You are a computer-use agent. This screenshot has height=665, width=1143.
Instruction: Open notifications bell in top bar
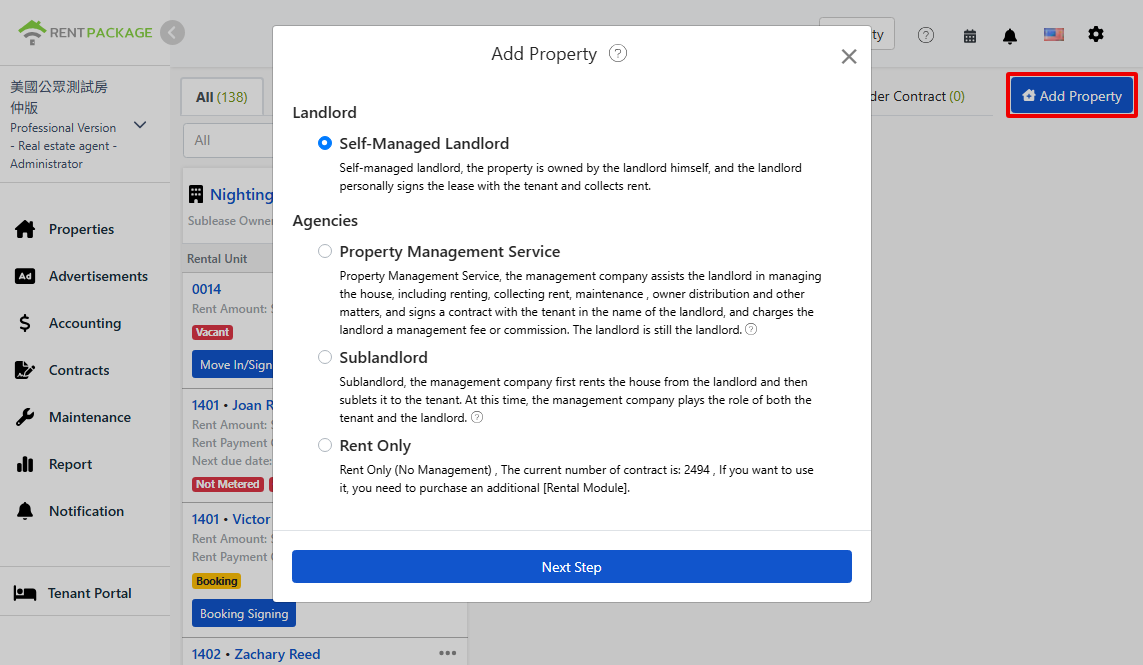1010,36
